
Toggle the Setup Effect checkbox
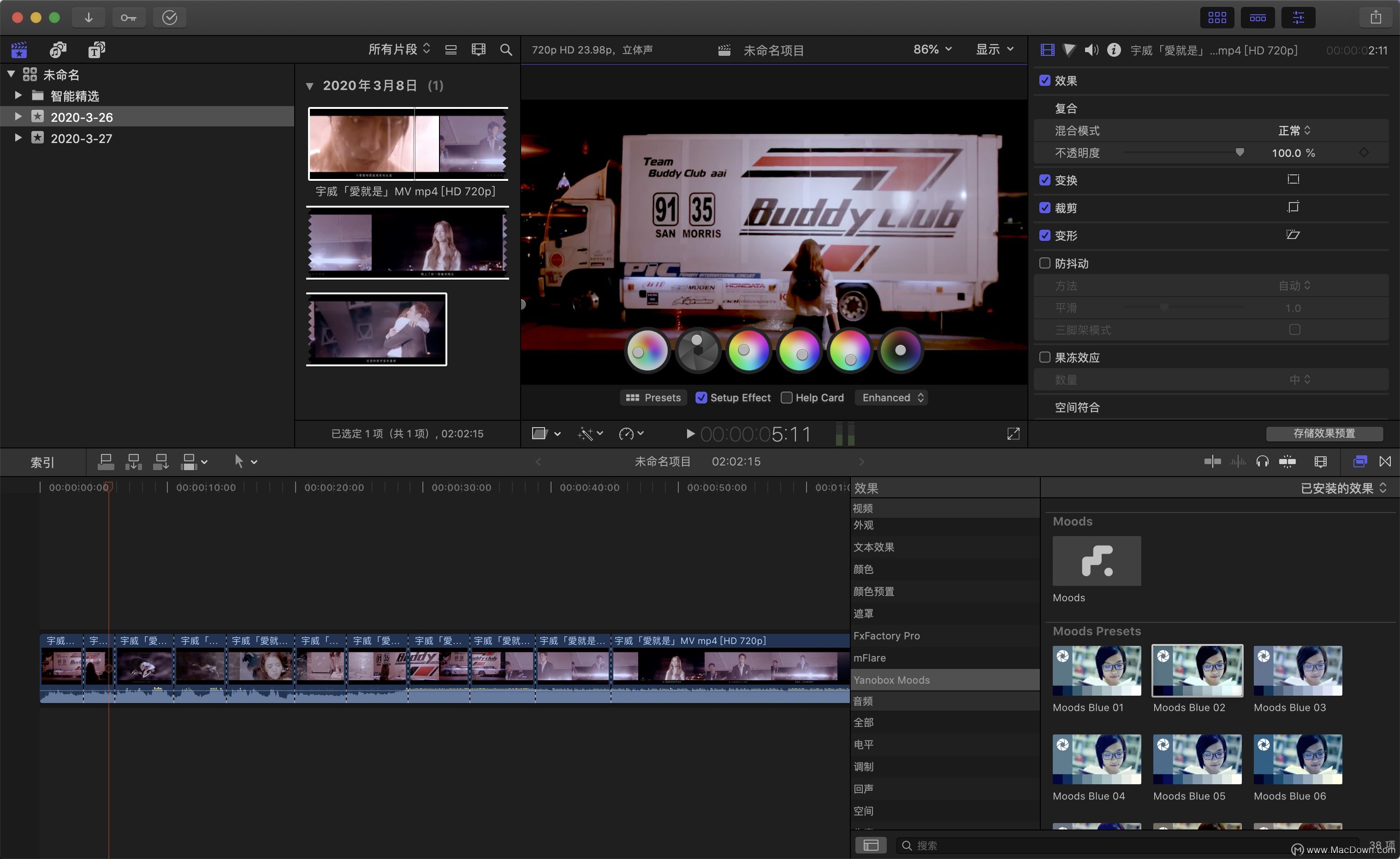701,398
